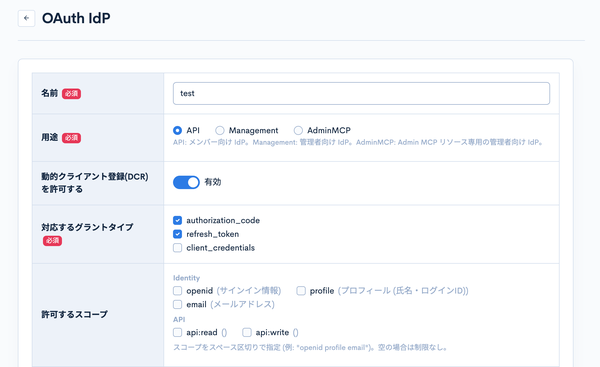This screenshot has height=367, width=600.
Task: Click the 用途 row label
Action: pos(49,137)
